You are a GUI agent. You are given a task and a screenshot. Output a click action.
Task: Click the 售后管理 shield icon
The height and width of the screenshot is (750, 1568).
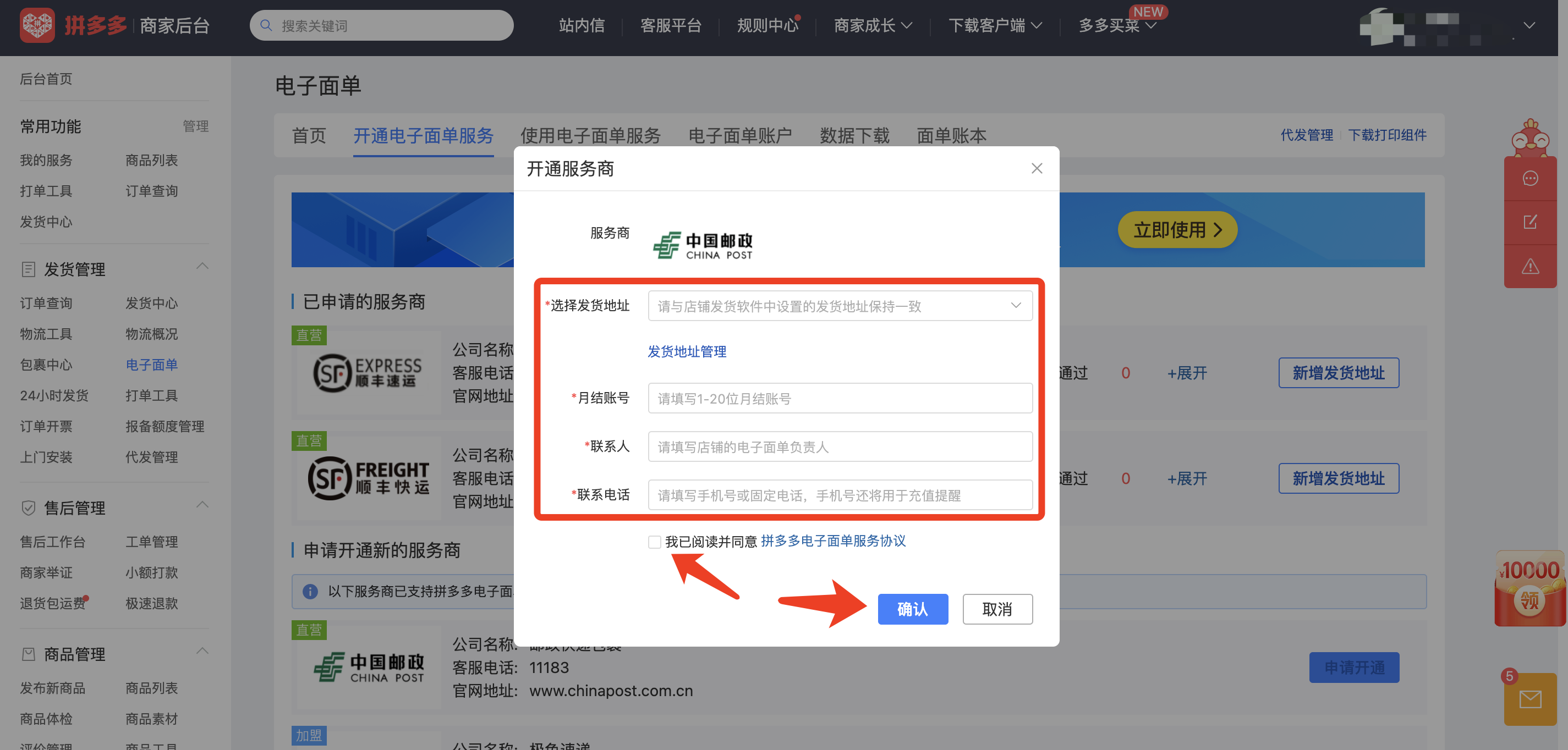pyautogui.click(x=28, y=508)
